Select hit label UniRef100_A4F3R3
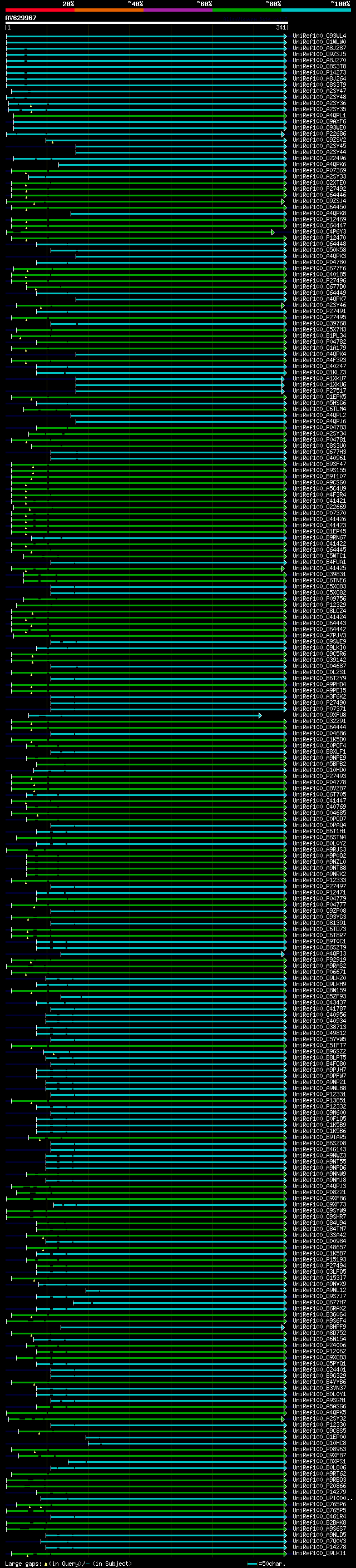The height and width of the screenshot is (1568, 356). 319,360
